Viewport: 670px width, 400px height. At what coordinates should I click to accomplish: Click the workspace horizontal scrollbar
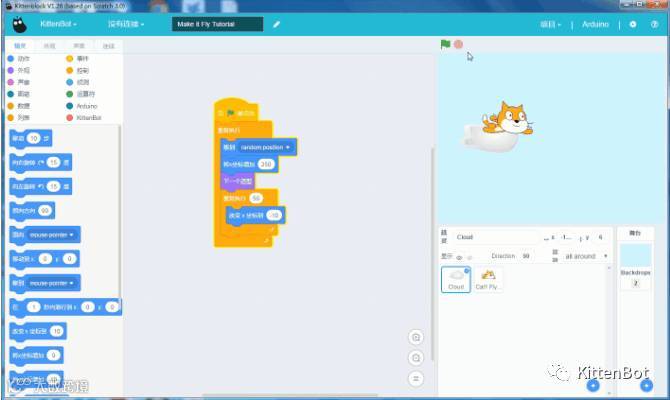(x=290, y=395)
